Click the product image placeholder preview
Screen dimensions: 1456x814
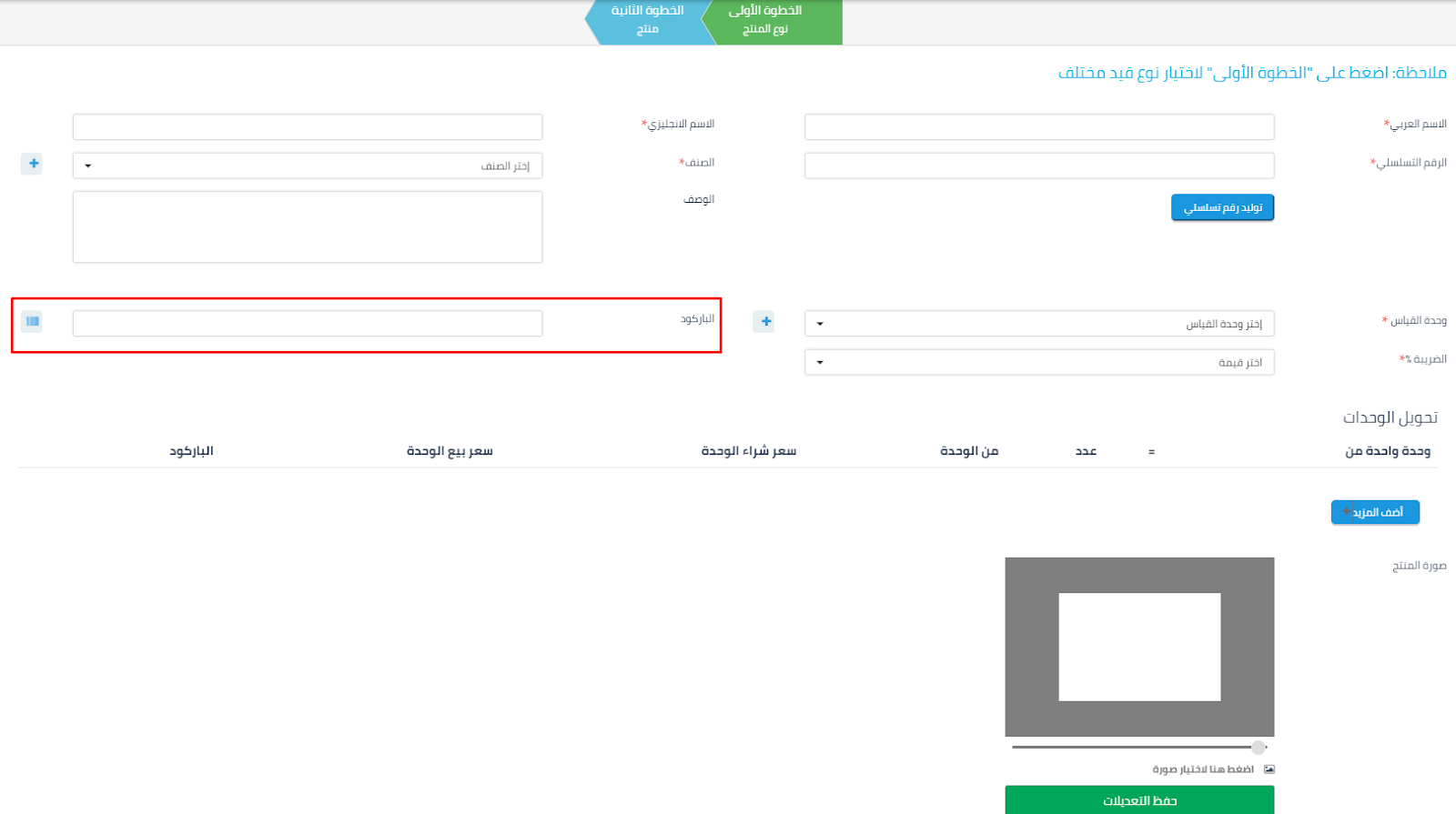[1139, 647]
